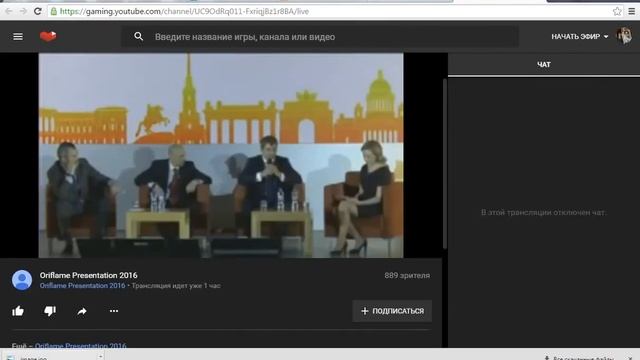
Task: Focus the game or channel search field
Action: [320, 37]
